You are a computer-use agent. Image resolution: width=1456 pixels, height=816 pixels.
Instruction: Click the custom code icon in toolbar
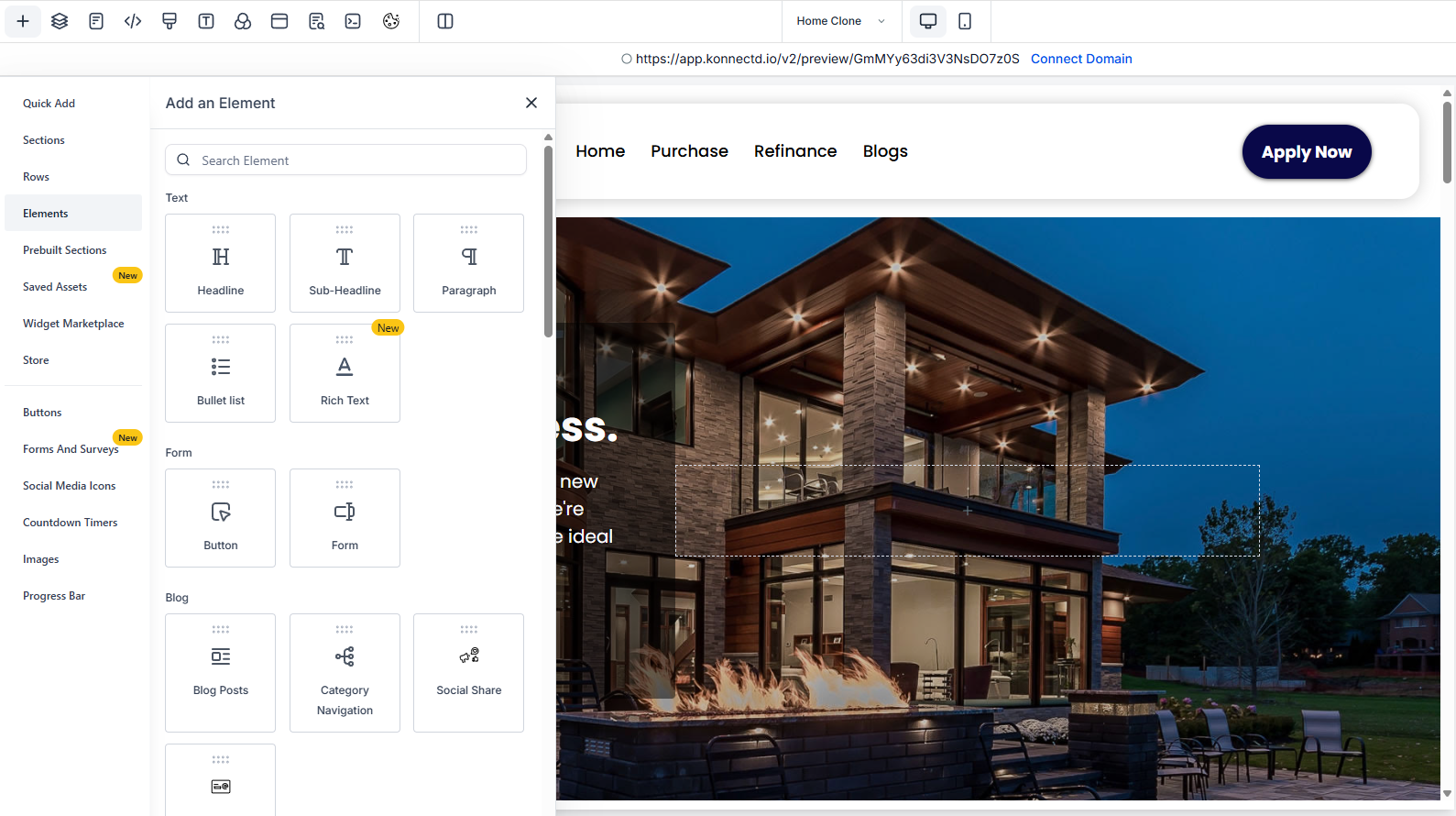click(133, 21)
